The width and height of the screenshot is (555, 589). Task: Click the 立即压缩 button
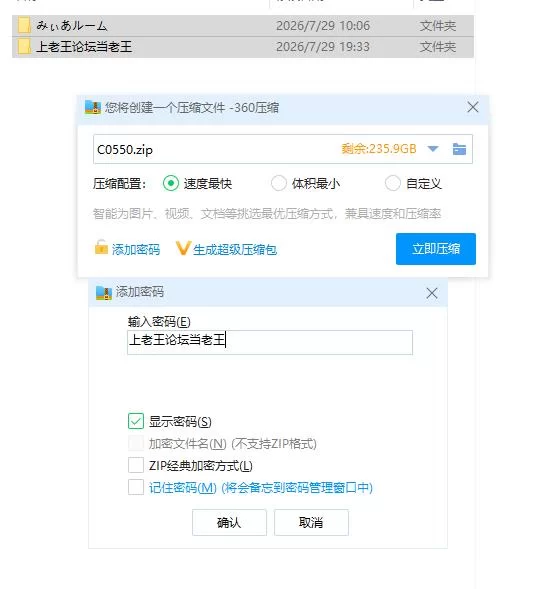(436, 249)
